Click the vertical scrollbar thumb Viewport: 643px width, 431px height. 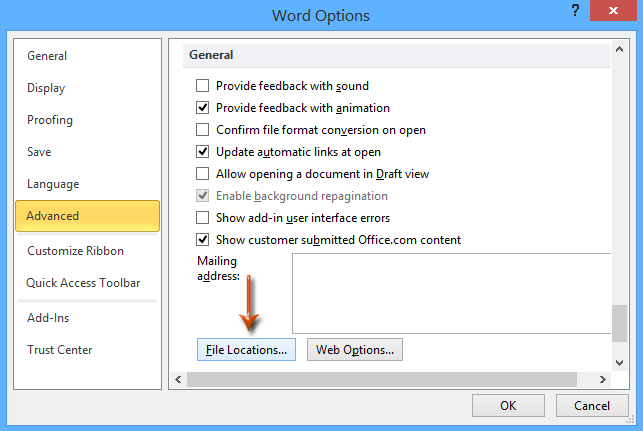click(619, 323)
